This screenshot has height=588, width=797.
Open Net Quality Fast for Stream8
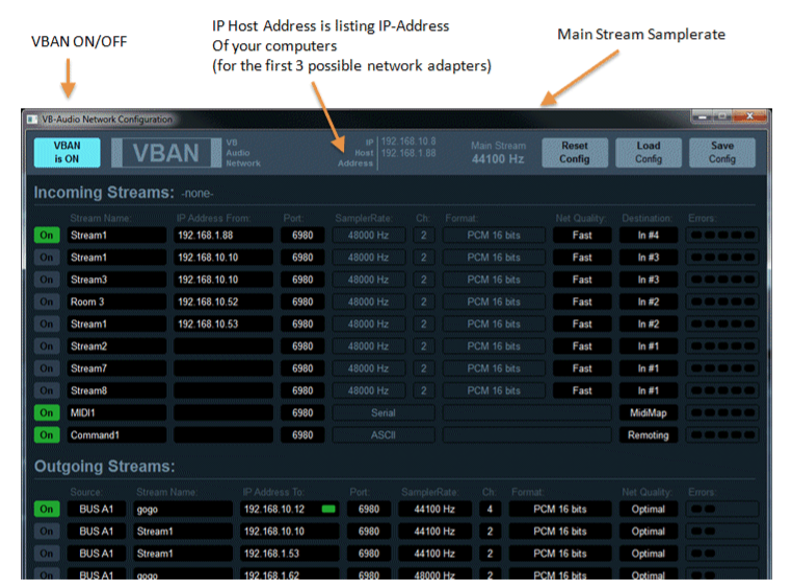click(x=582, y=391)
